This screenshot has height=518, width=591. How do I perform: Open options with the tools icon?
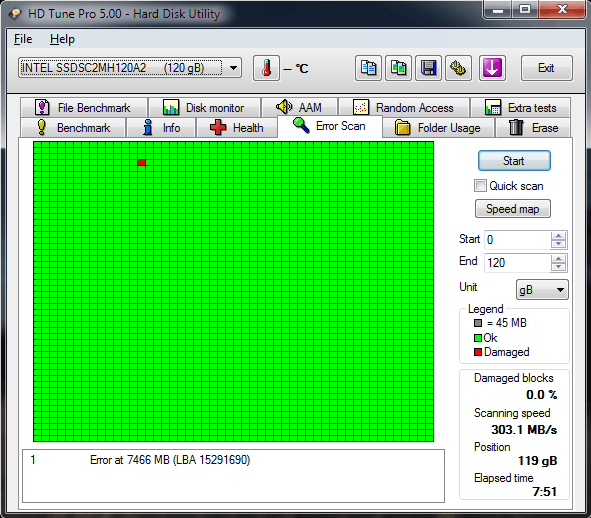[458, 68]
